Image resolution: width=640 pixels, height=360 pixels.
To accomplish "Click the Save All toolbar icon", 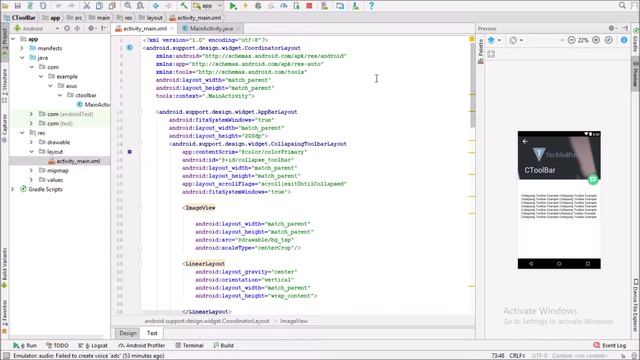I will [18, 6].
